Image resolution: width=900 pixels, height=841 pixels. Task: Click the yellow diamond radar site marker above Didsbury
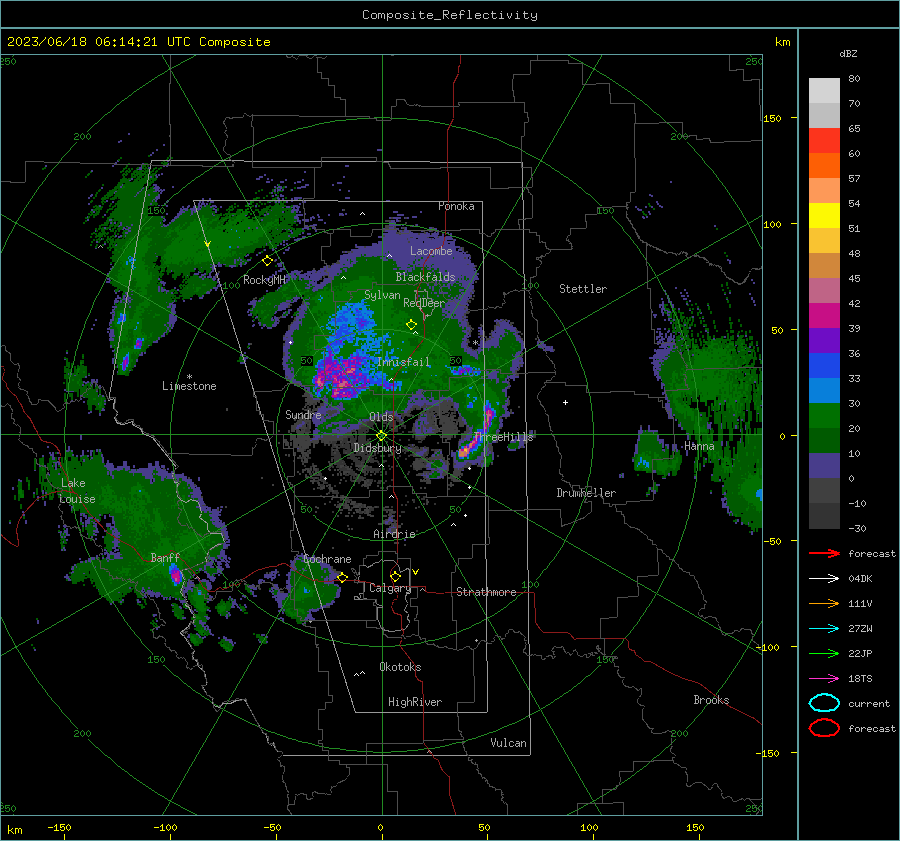[x=381, y=436]
